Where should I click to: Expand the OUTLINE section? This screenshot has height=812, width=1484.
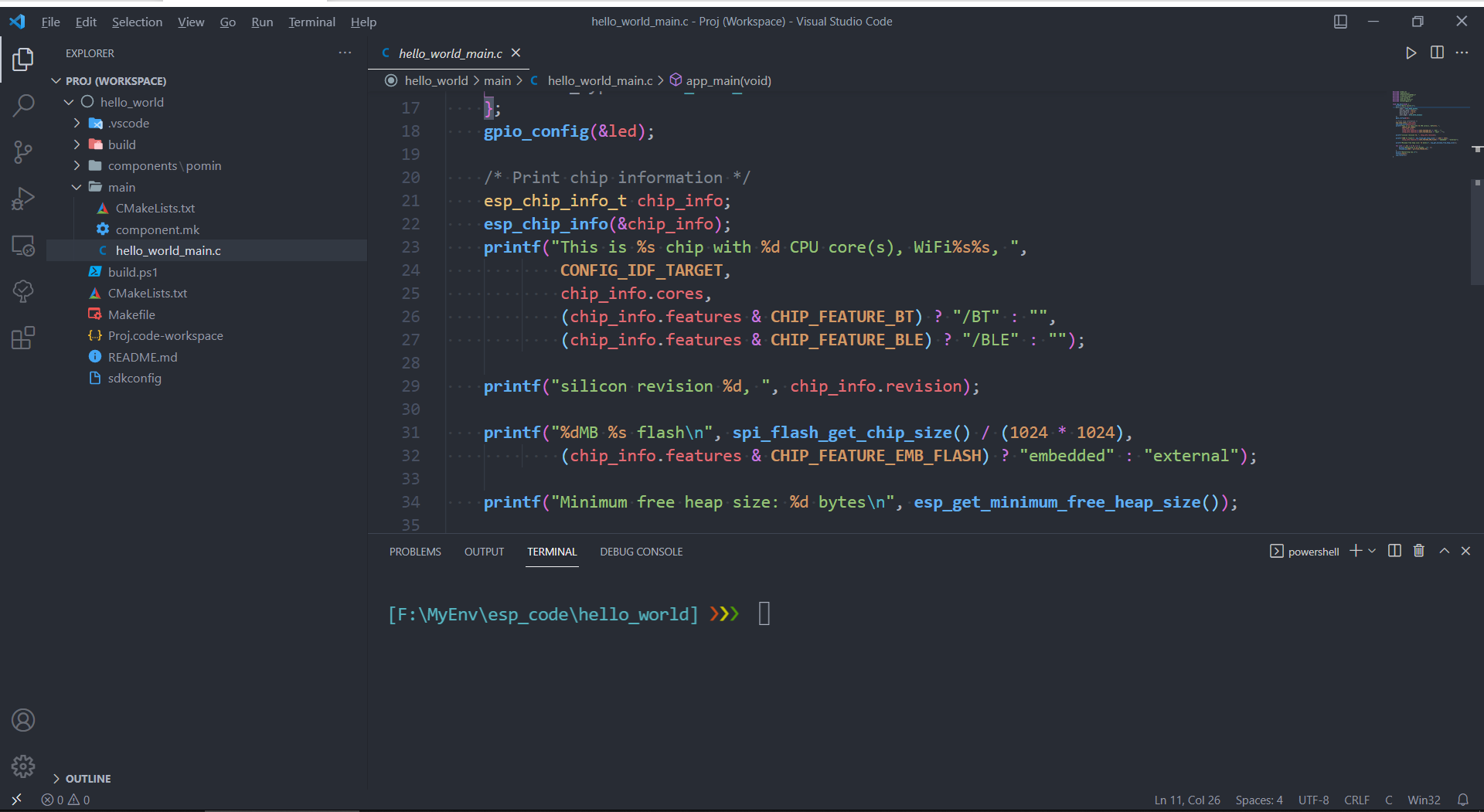pos(80,778)
